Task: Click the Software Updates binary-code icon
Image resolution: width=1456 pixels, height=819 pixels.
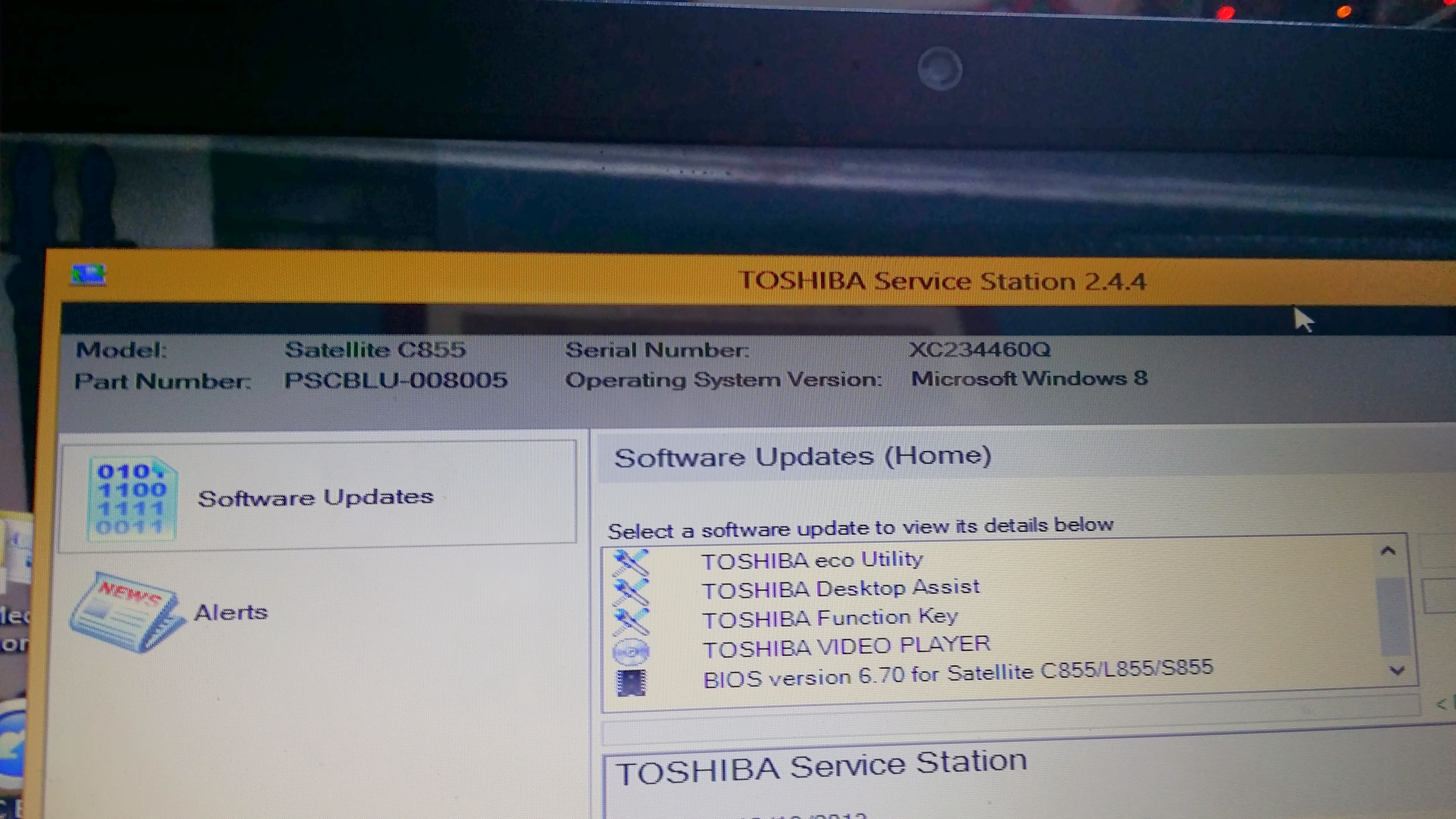Action: pyautogui.click(x=132, y=500)
